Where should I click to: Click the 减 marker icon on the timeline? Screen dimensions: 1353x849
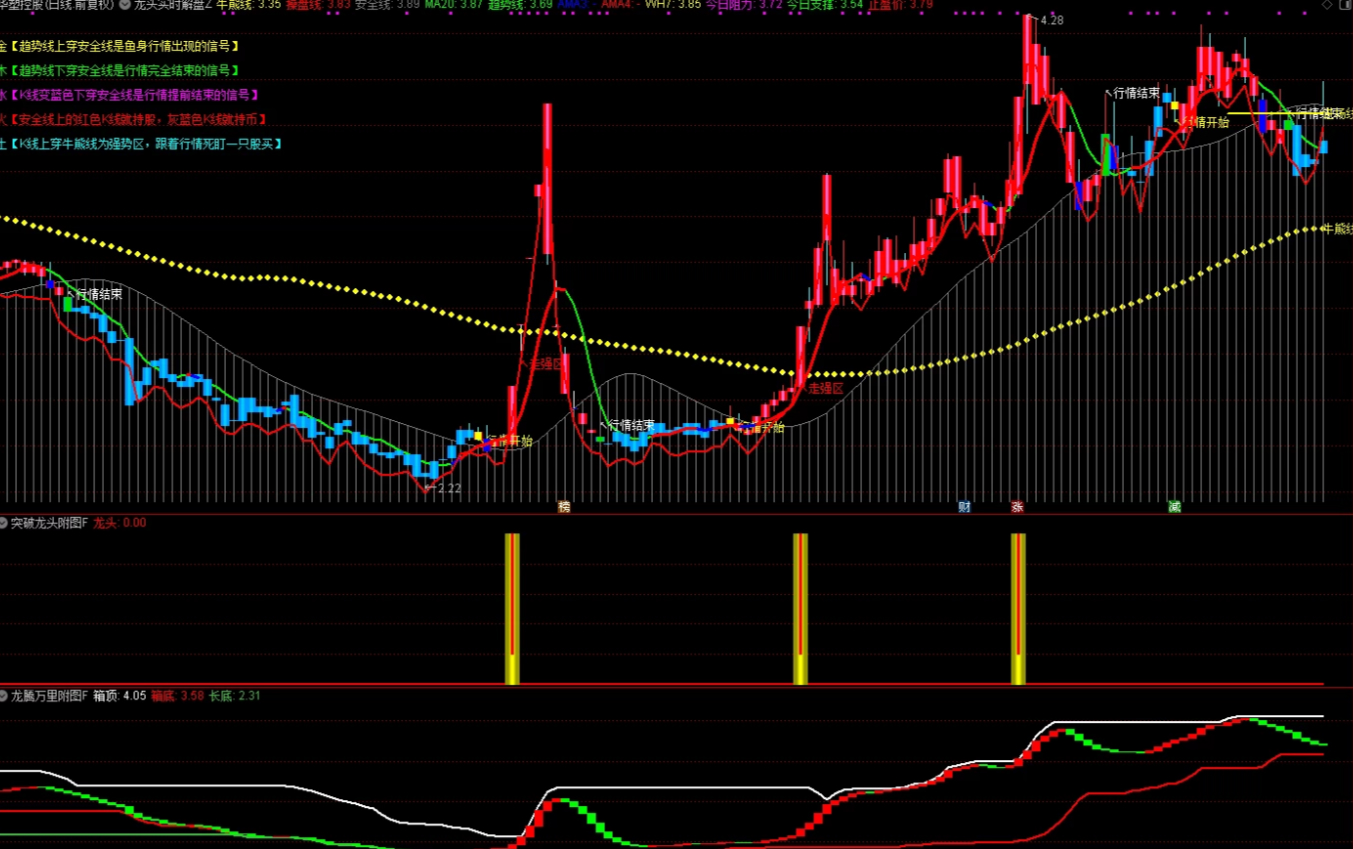(1175, 507)
